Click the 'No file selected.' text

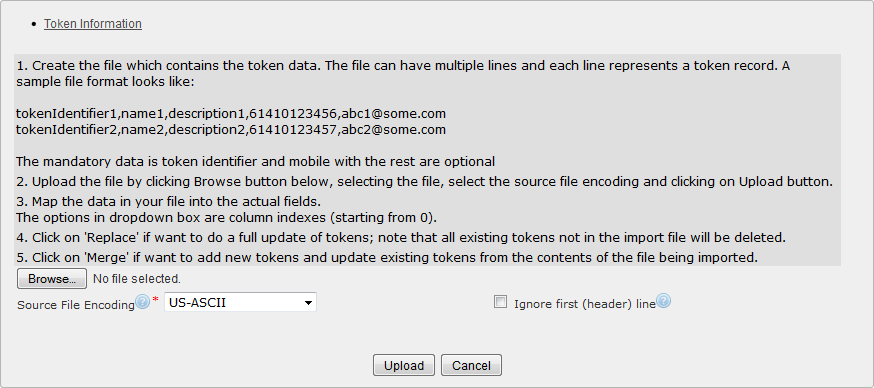(137, 278)
